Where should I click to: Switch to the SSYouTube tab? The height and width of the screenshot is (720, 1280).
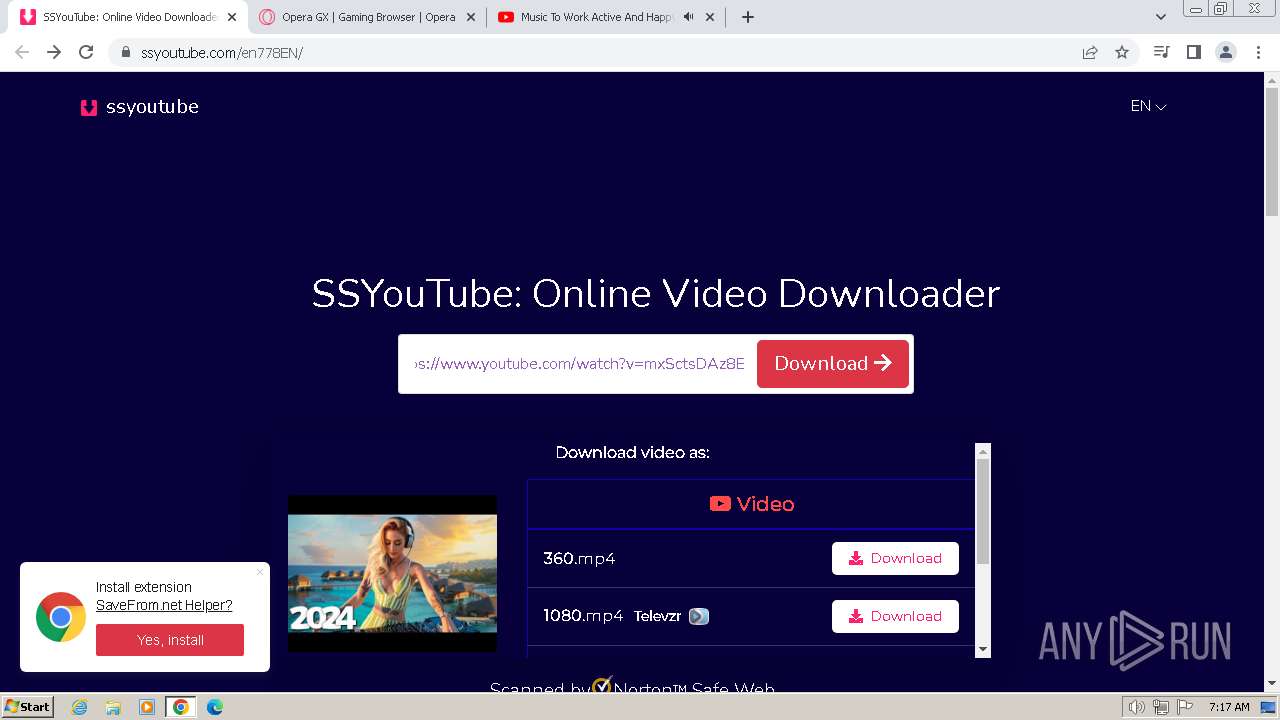coord(127,17)
